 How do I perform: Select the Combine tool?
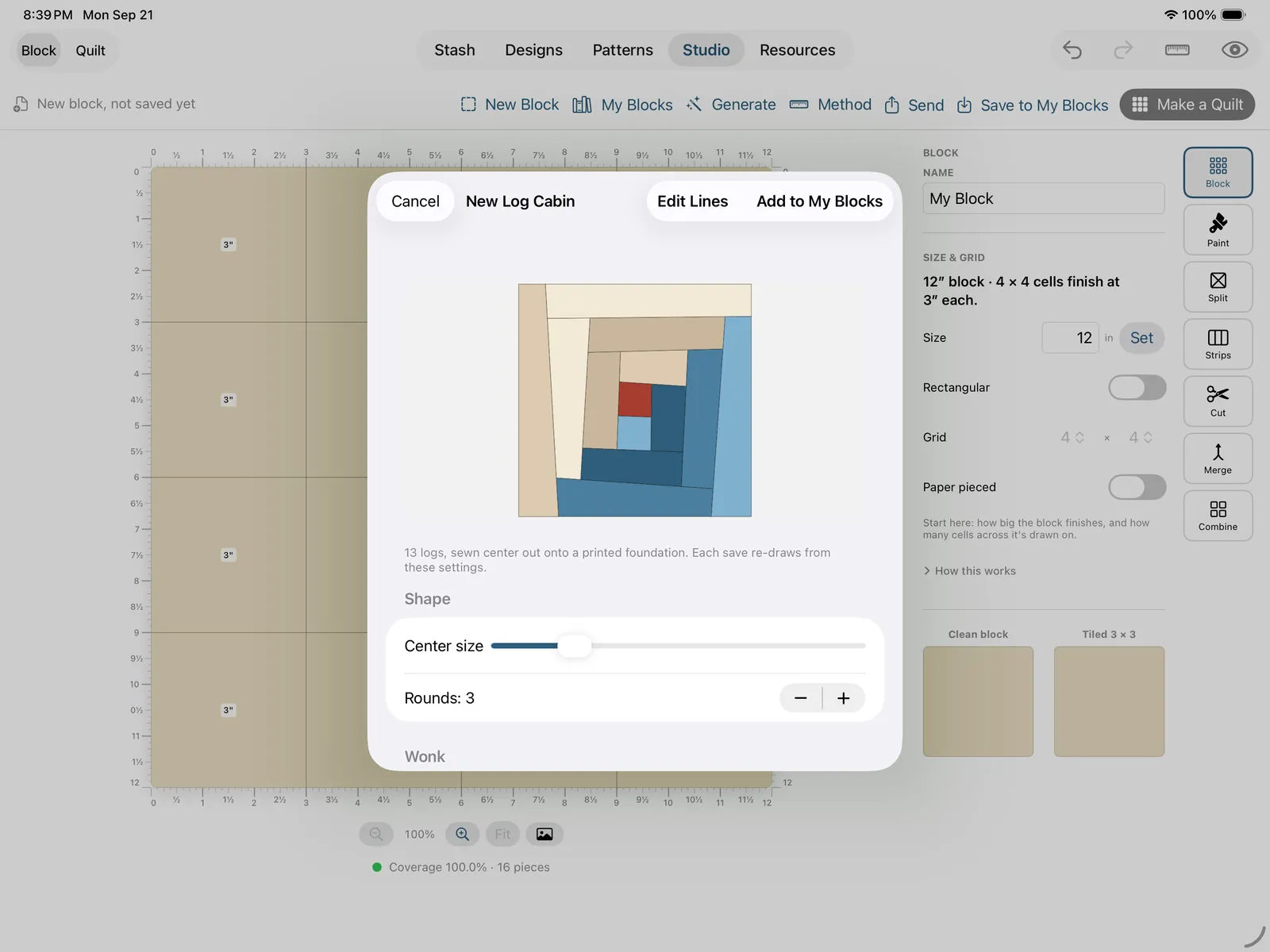(1218, 516)
